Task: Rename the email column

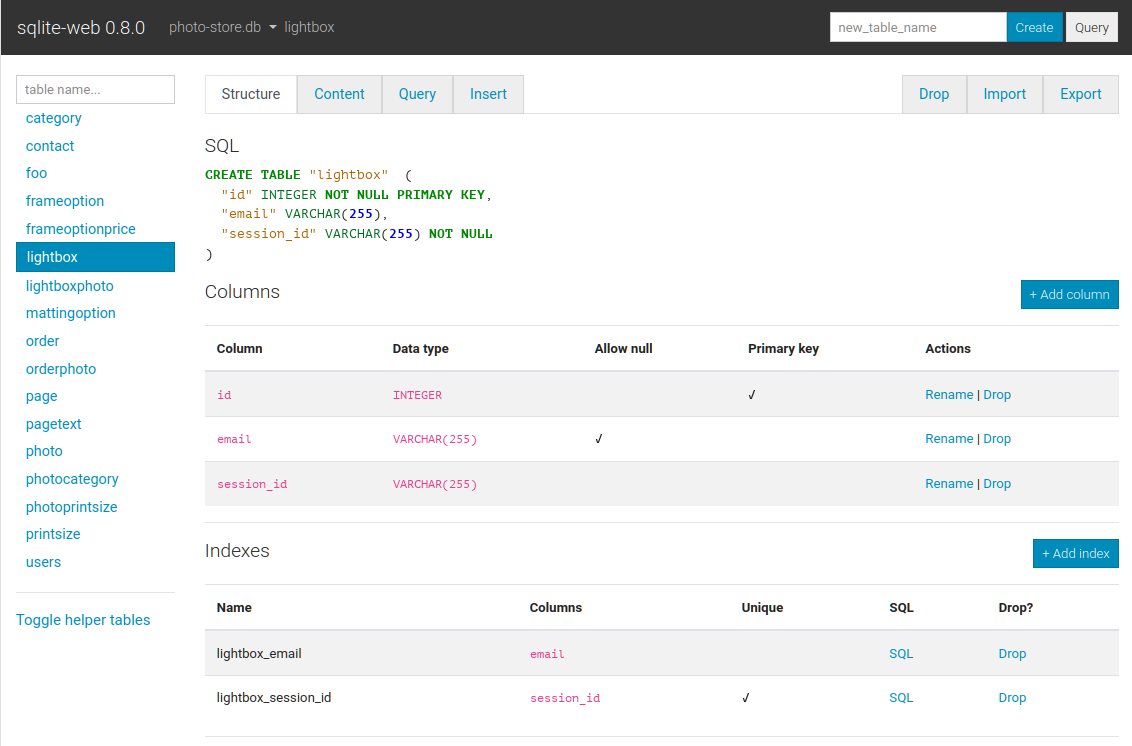Action: (949, 439)
